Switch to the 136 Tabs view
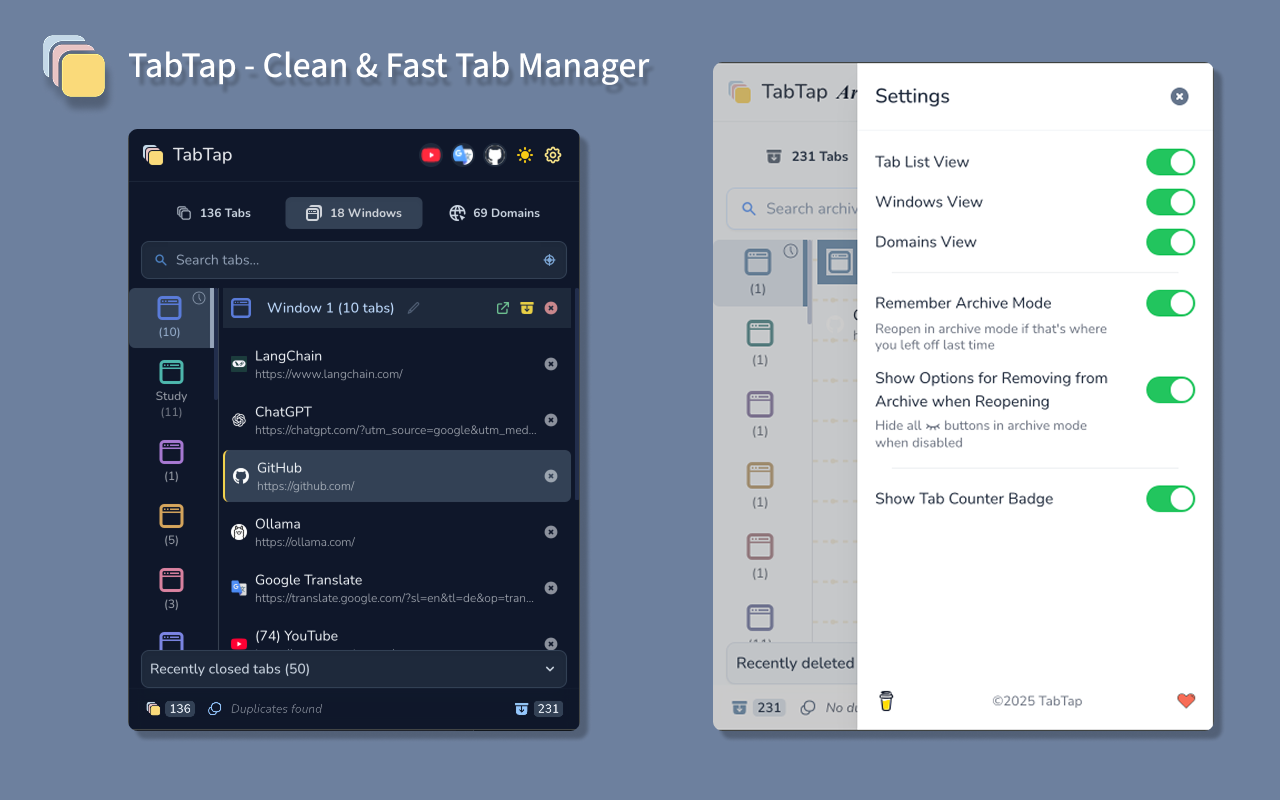 click(x=214, y=212)
